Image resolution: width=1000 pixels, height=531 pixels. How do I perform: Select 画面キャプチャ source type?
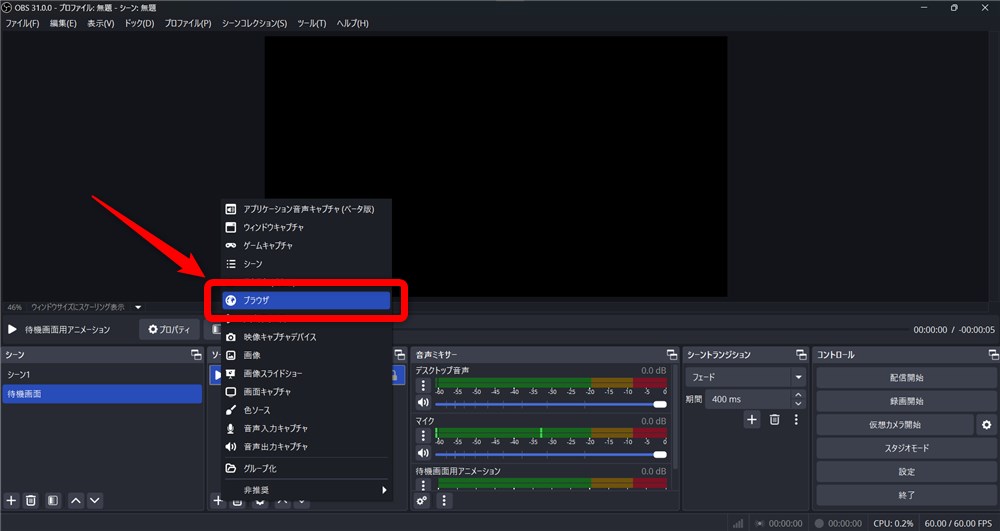point(306,392)
